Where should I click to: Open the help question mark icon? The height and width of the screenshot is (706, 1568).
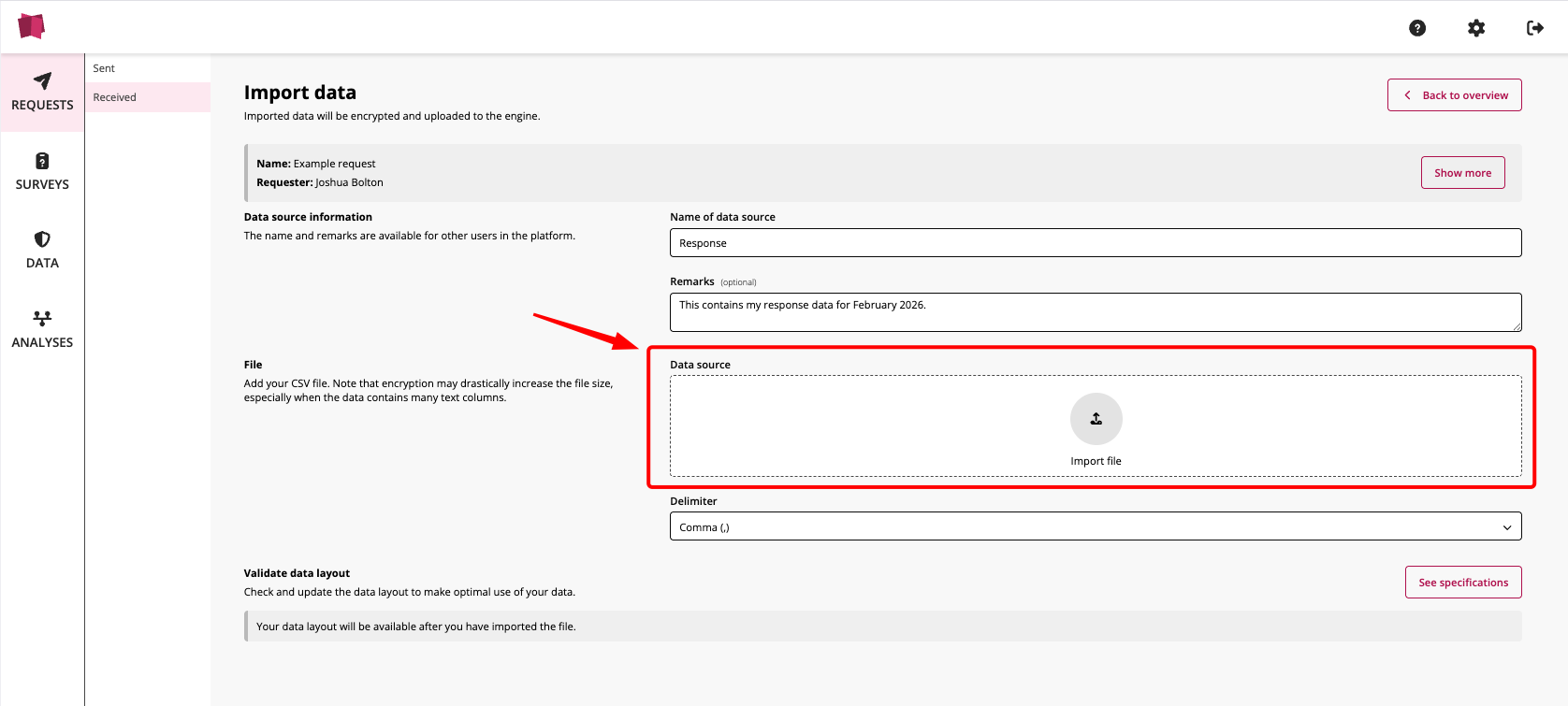[1417, 28]
